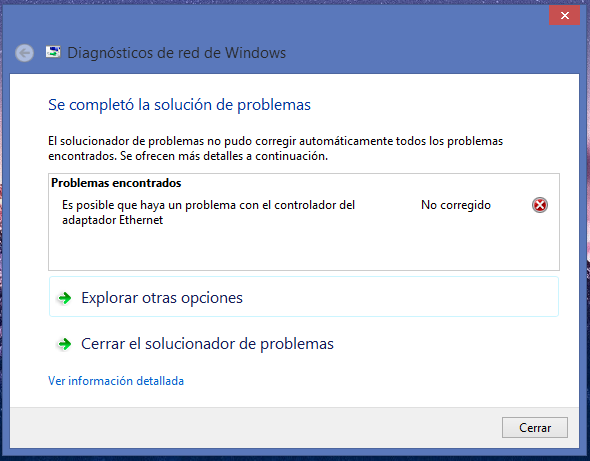Click the Diagnósticos de red de Windows title
590x461 pixels.
(x=176, y=53)
